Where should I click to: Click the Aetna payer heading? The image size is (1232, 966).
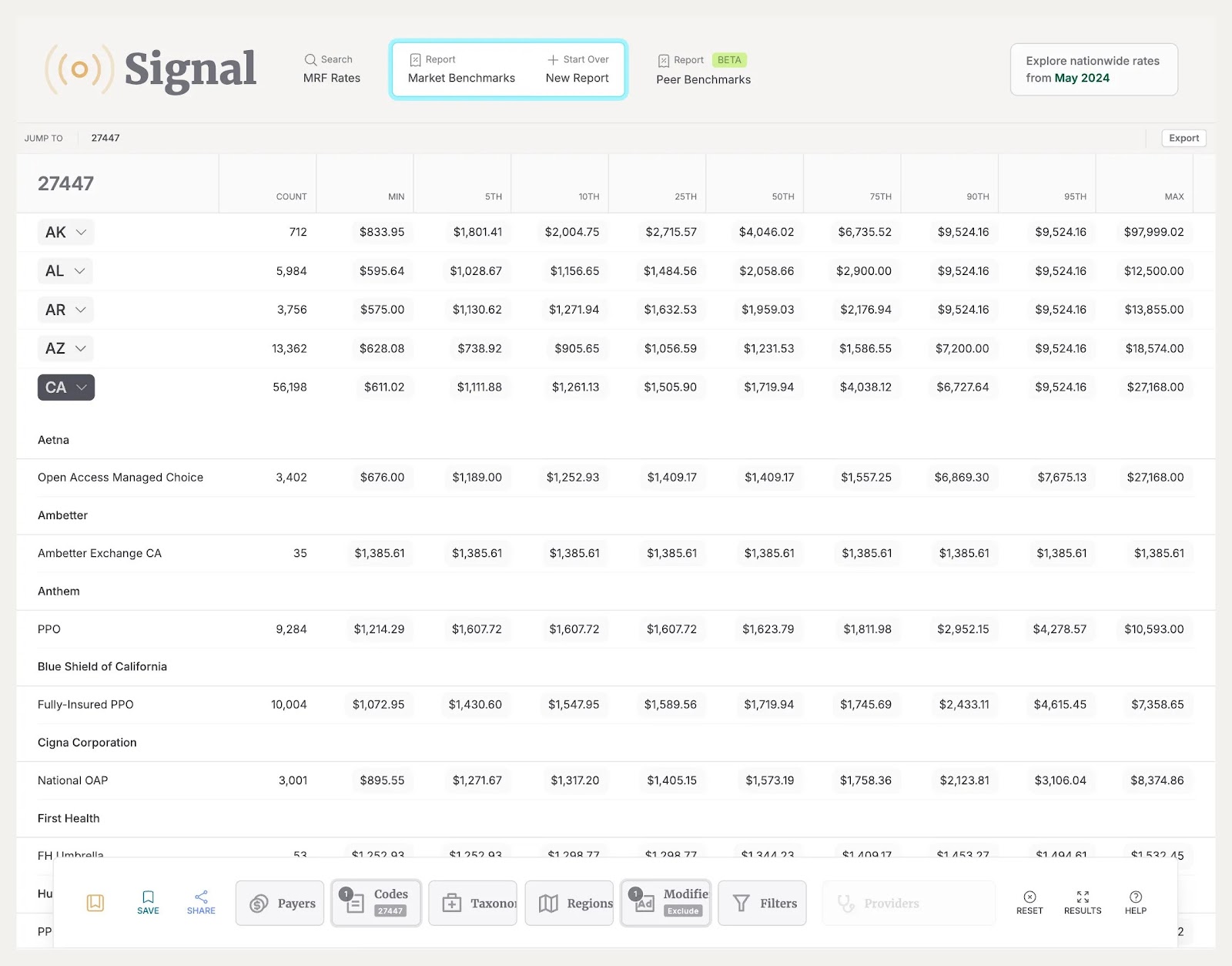pos(53,440)
